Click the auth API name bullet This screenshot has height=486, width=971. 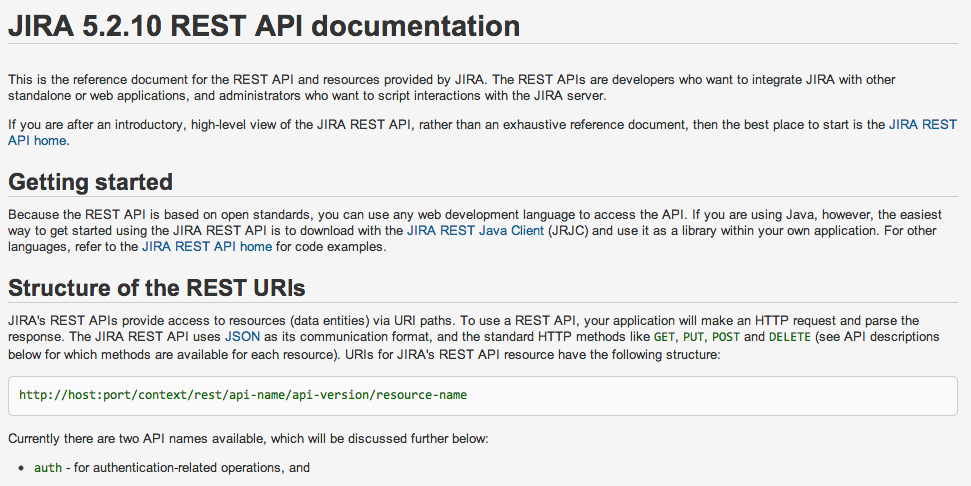coord(48,467)
